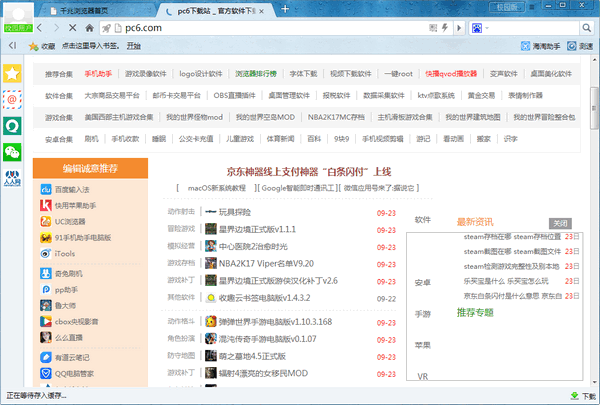600x405 pixels.
Task: Open the 浏览器排行榜 link
Action: 256,74
